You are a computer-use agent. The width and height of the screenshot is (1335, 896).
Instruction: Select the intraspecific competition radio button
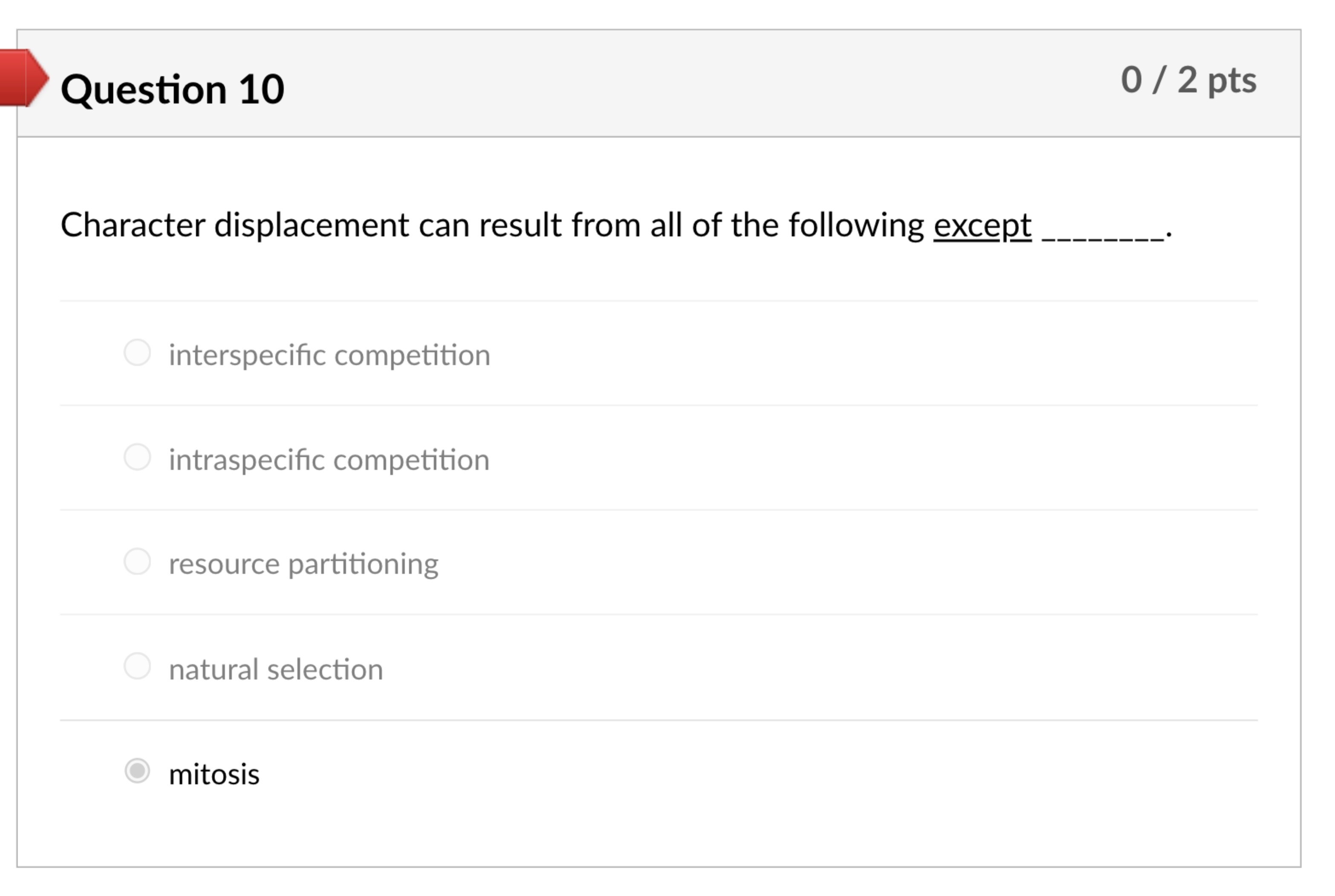click(x=137, y=458)
